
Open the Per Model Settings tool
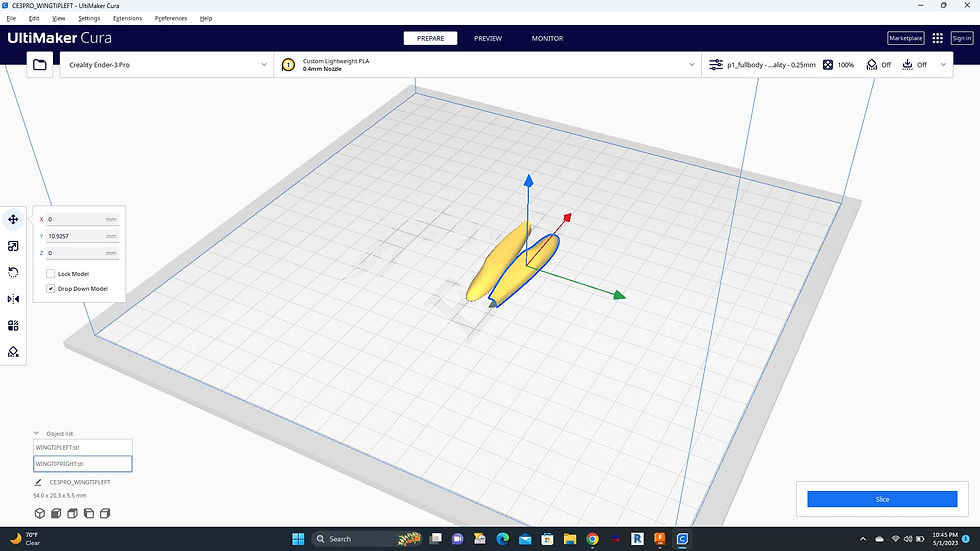[x=13, y=325]
